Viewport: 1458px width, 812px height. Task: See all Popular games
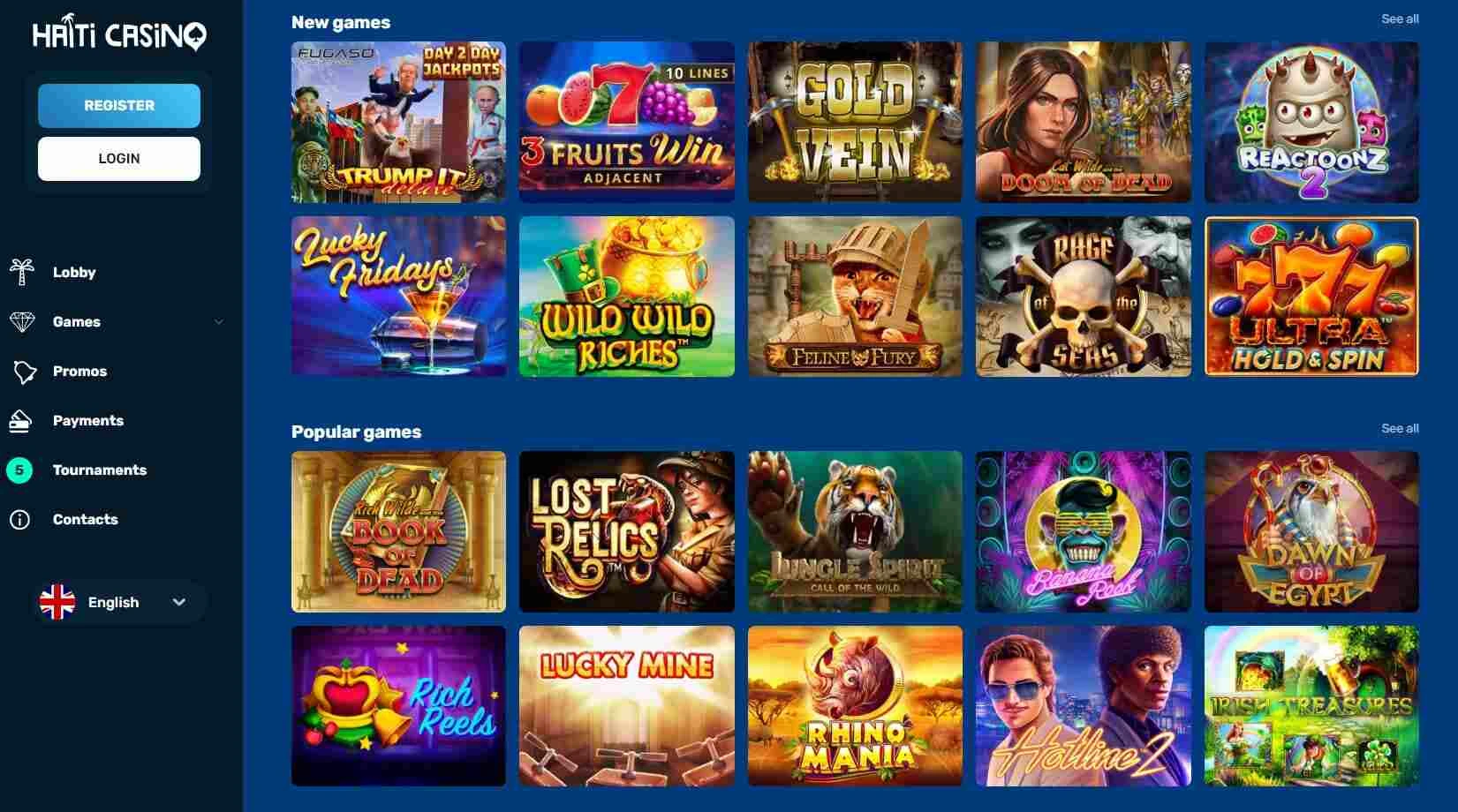click(1400, 428)
